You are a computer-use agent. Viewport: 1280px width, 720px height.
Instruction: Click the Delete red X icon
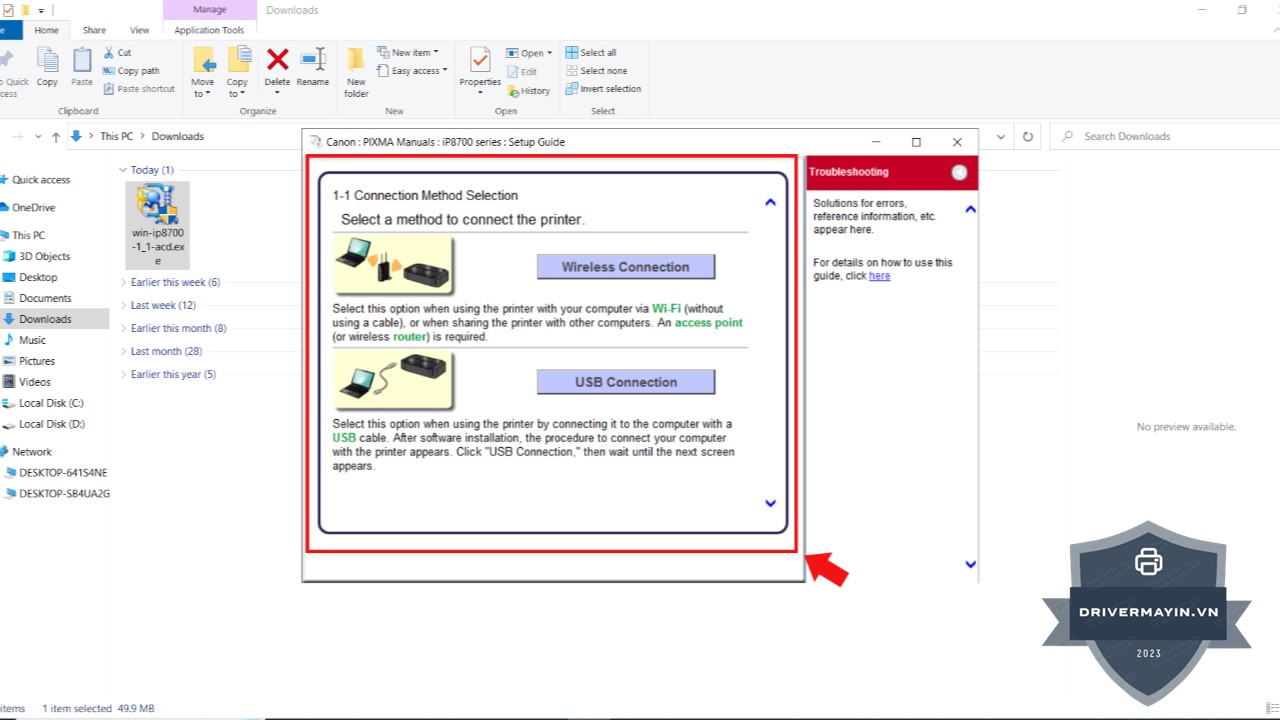click(277, 60)
